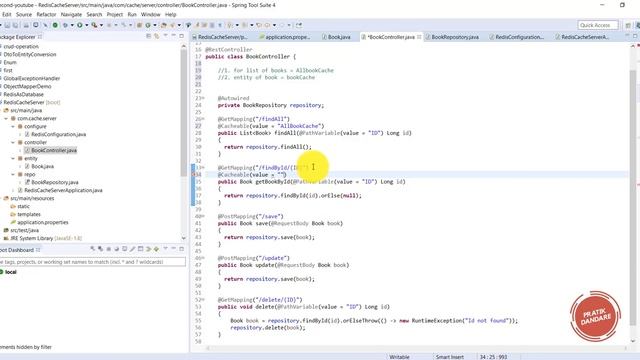Collapse the entity package node

[13, 158]
